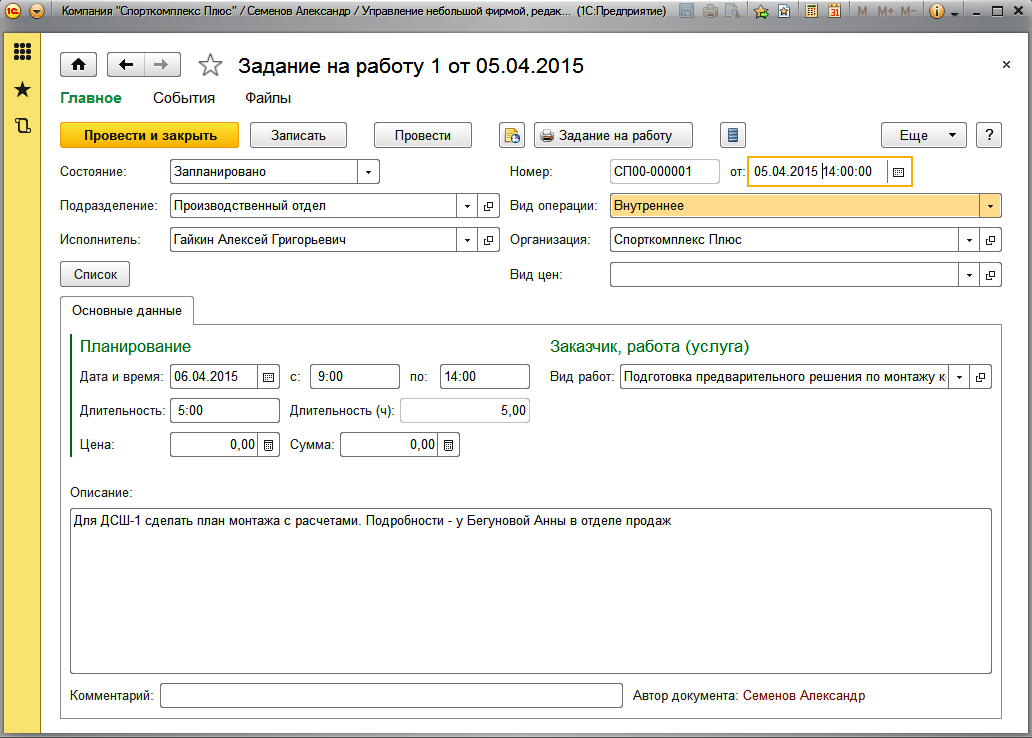1032x738 pixels.
Task: Open calendar picker for document date
Action: [x=898, y=172]
